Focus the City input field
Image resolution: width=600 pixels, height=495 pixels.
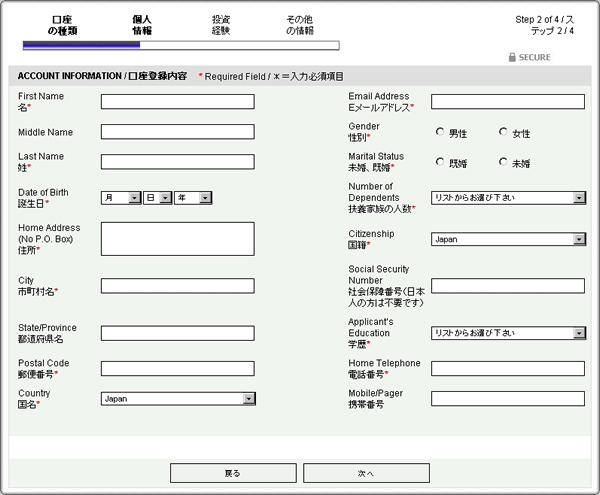(x=178, y=286)
